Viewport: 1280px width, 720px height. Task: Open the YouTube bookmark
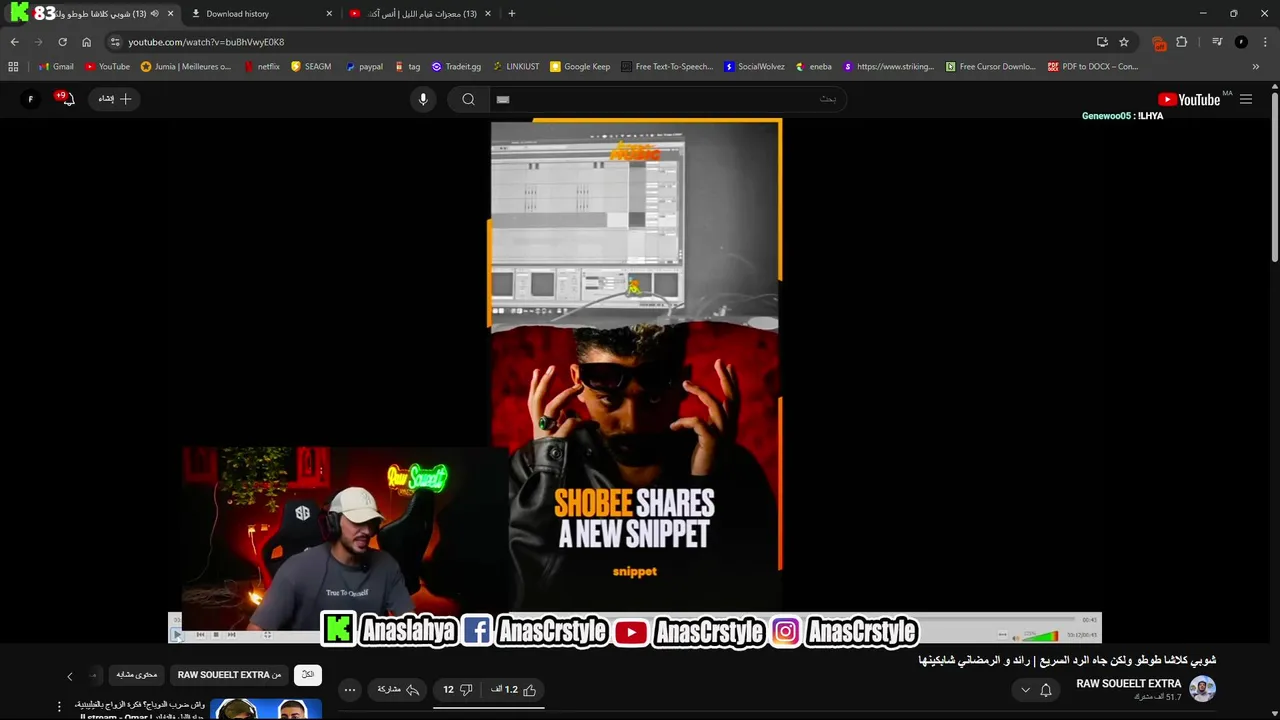click(x=107, y=67)
